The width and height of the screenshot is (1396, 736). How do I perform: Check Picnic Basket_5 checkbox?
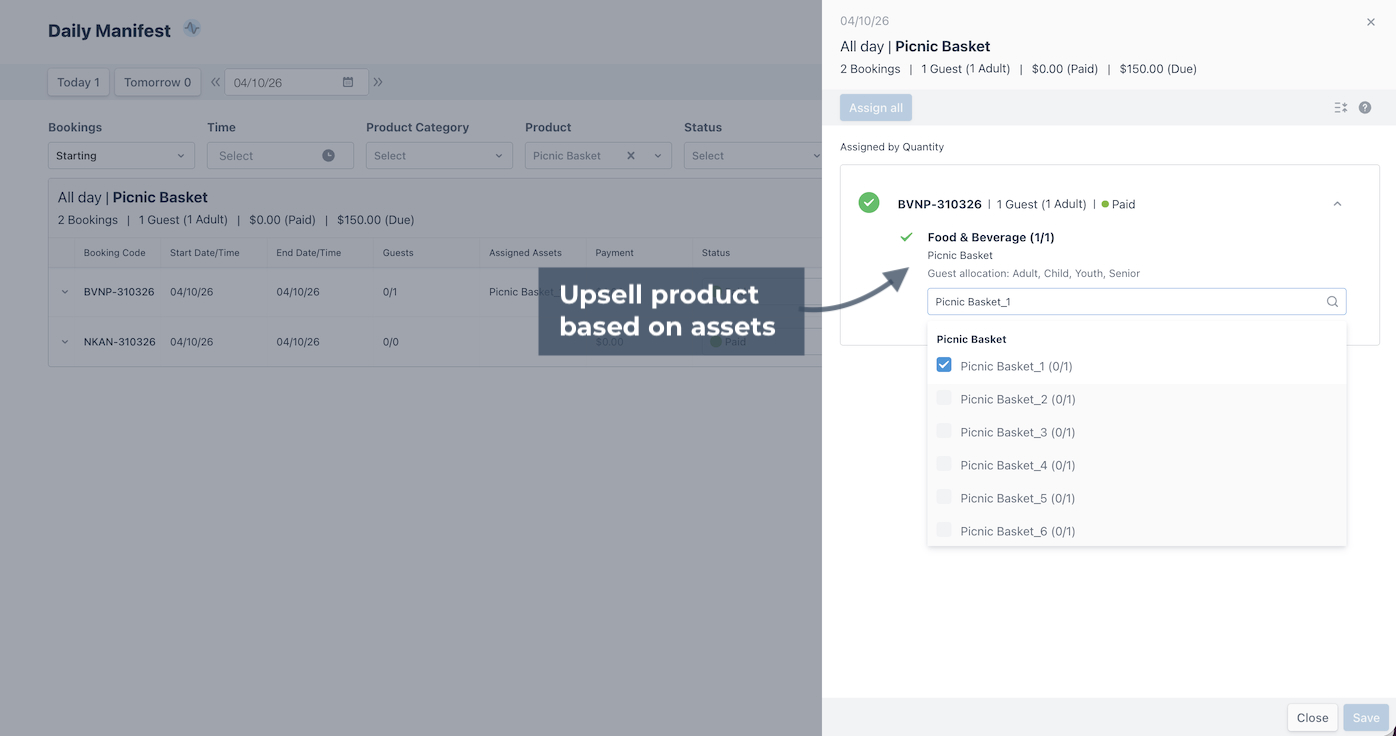(x=944, y=497)
